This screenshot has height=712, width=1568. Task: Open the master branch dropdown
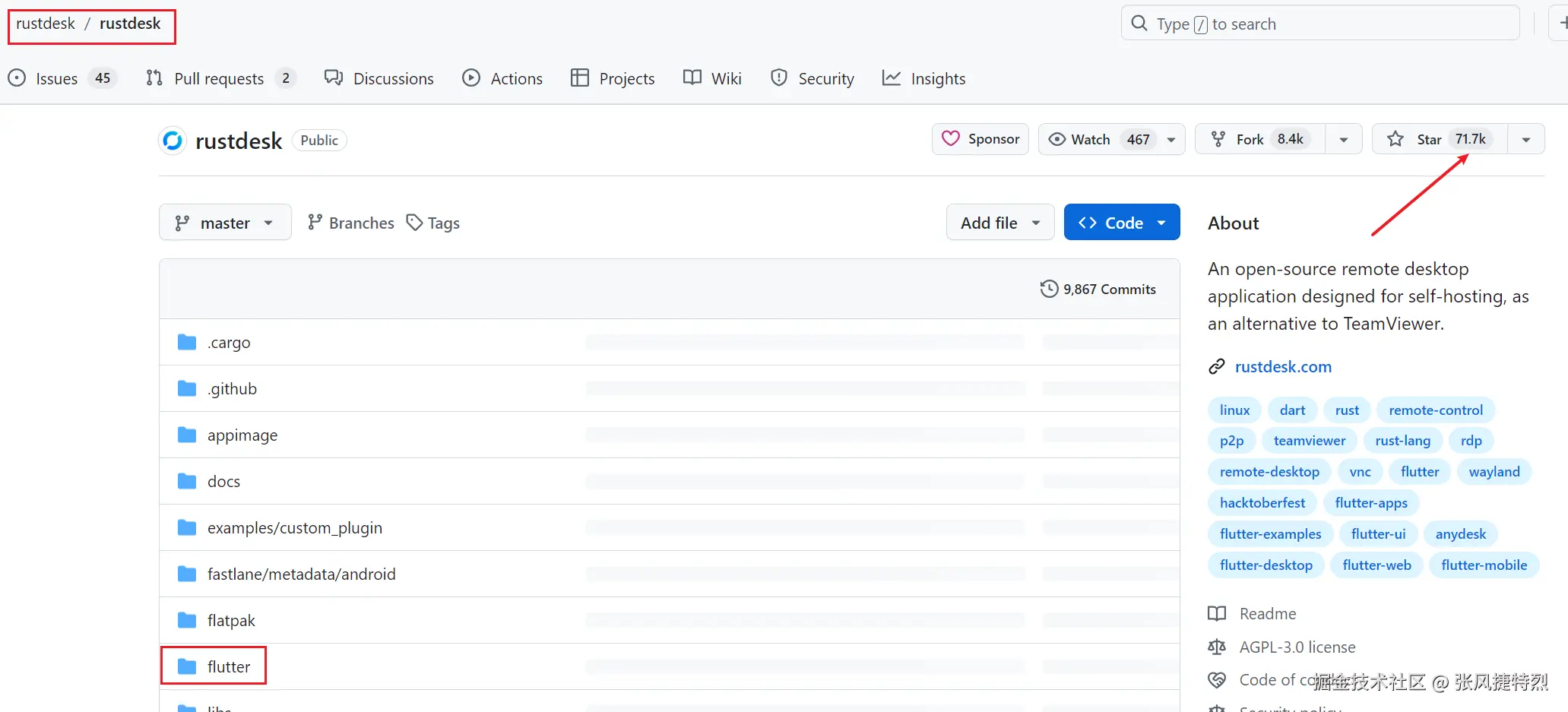click(225, 223)
